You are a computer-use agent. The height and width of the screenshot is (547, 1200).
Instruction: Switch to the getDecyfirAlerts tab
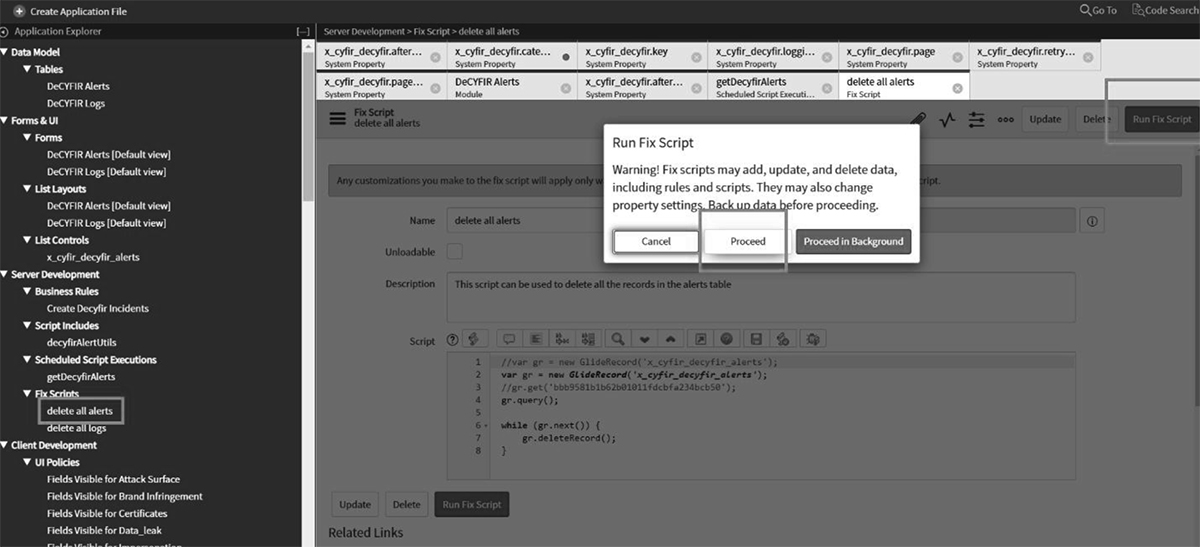[x=751, y=82]
